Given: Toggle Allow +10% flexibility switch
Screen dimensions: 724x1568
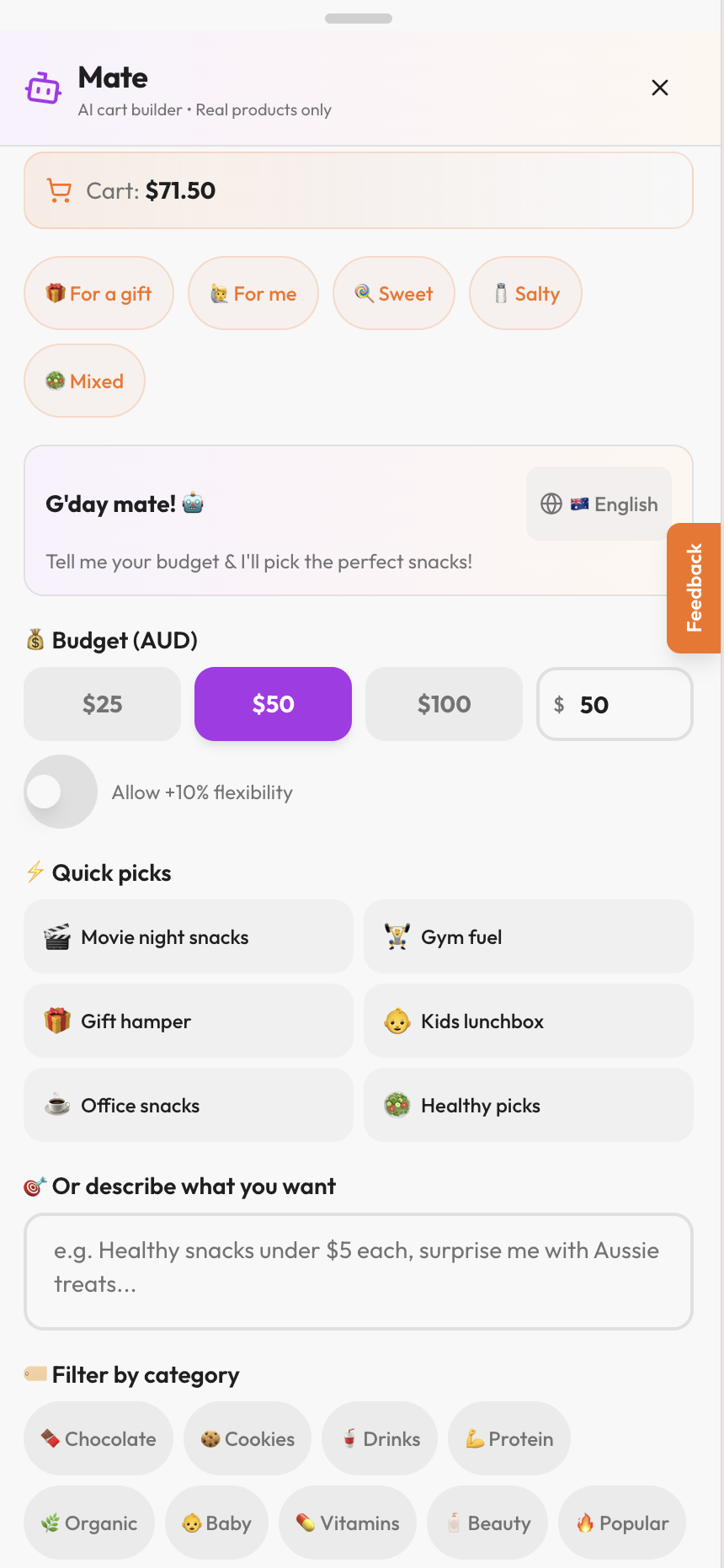Looking at the screenshot, I should tap(61, 792).
